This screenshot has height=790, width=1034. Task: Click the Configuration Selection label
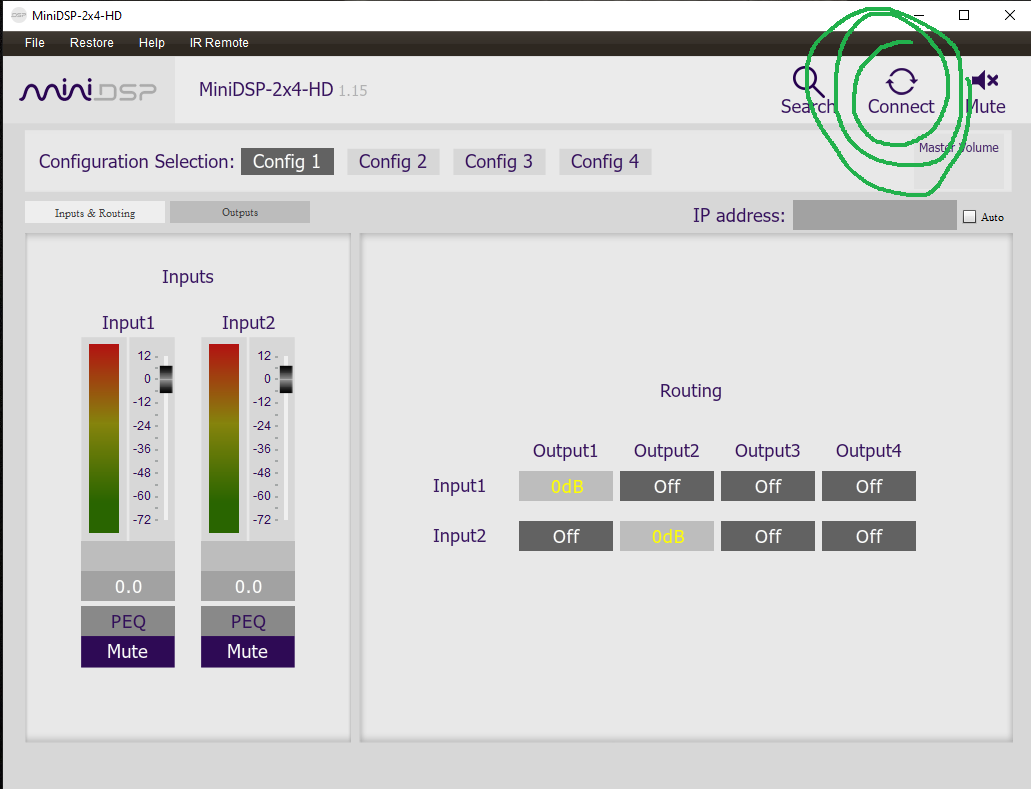137,162
